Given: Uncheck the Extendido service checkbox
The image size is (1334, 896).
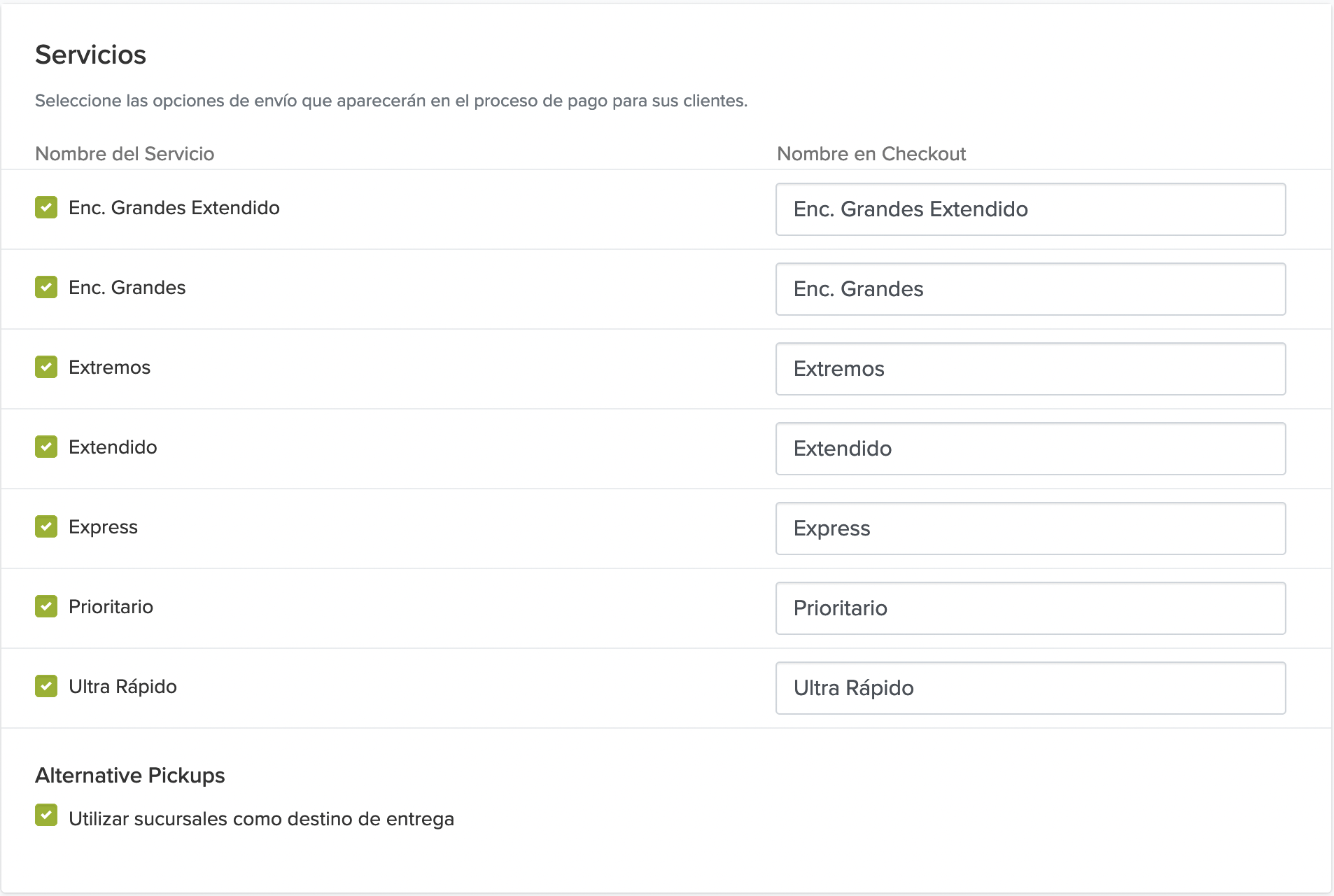Looking at the screenshot, I should click(x=46, y=447).
